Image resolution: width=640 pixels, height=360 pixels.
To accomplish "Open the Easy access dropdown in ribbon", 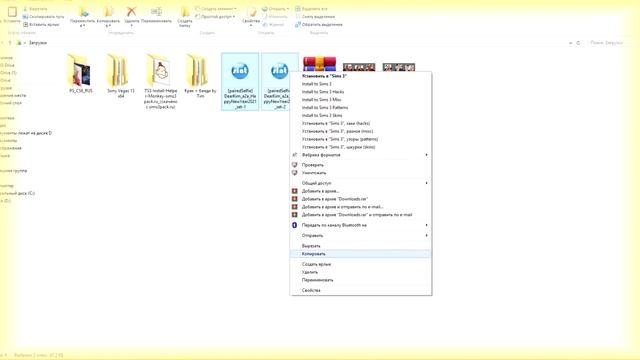I will point(215,17).
